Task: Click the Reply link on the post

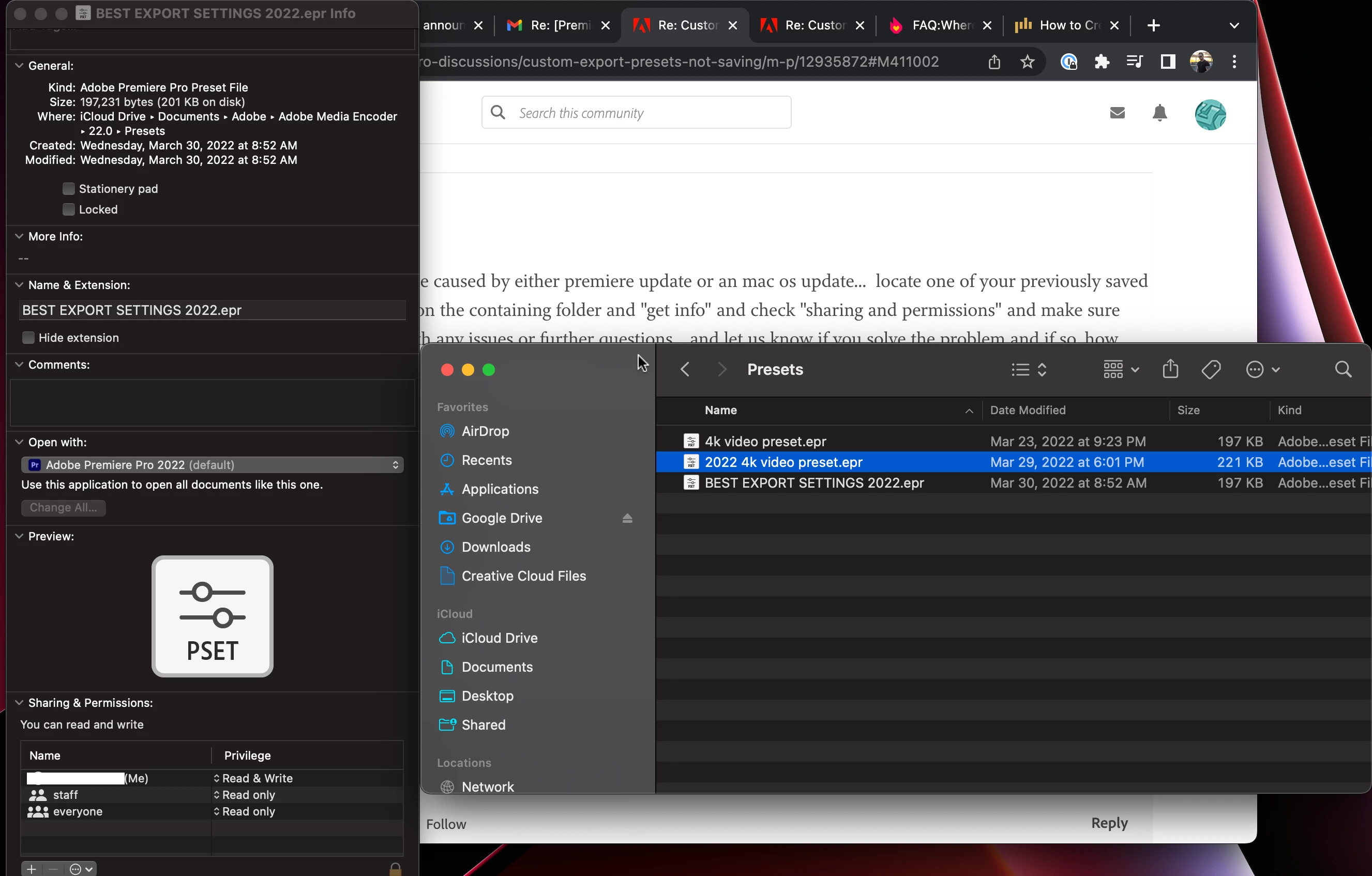Action: [1109, 823]
